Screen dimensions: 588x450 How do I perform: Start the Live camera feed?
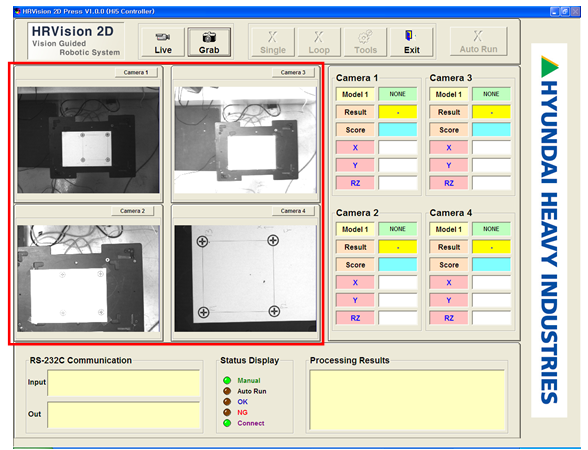click(163, 42)
